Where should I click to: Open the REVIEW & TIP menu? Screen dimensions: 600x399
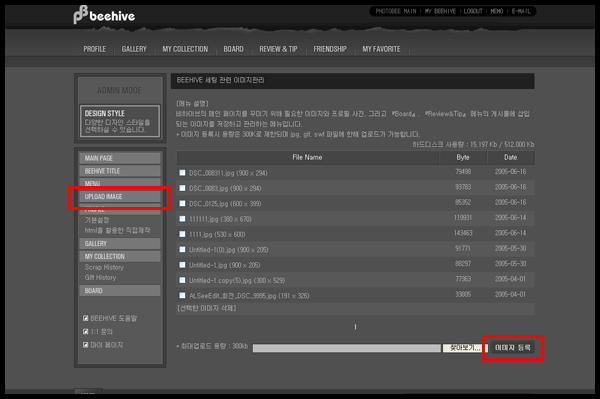click(x=278, y=49)
